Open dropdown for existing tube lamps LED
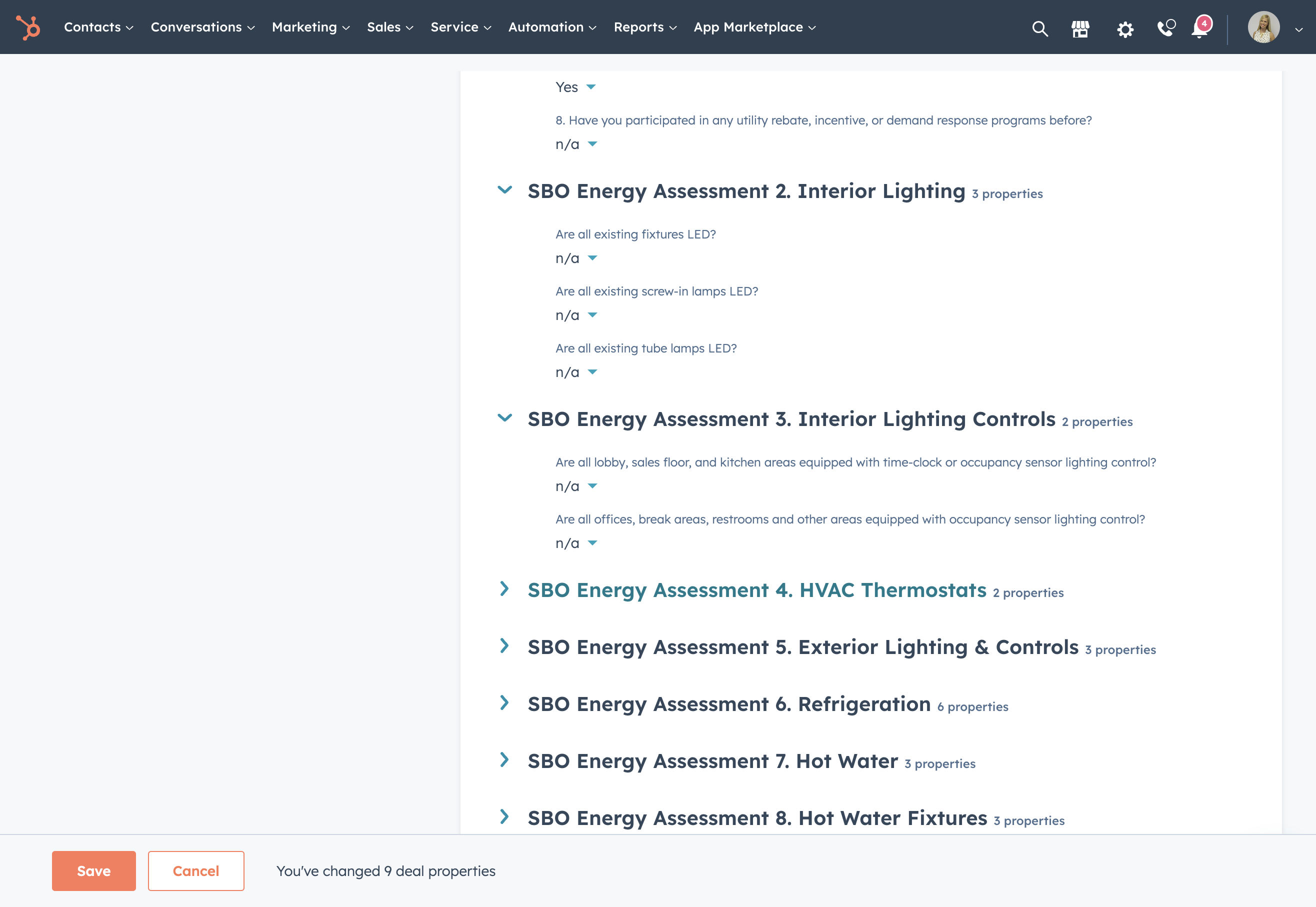1316x907 pixels. (x=576, y=372)
